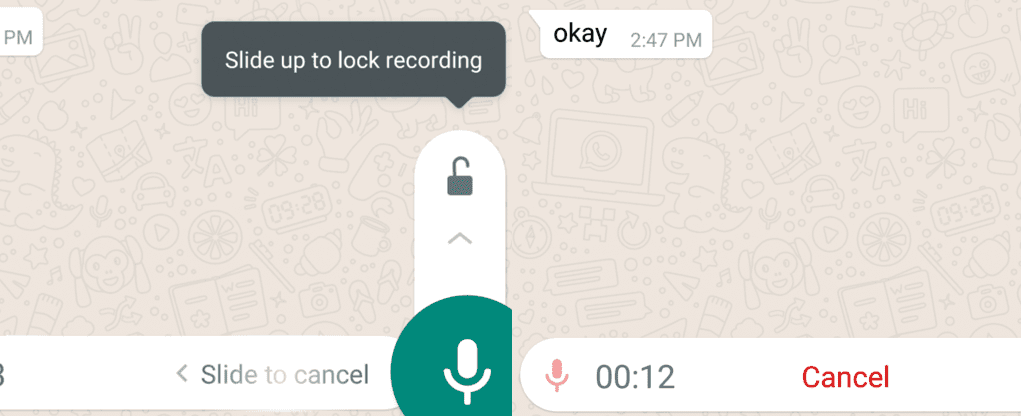Dismiss the Slide up to lock recording tooltip
Viewport: 1021px width, 416px height.
(354, 60)
